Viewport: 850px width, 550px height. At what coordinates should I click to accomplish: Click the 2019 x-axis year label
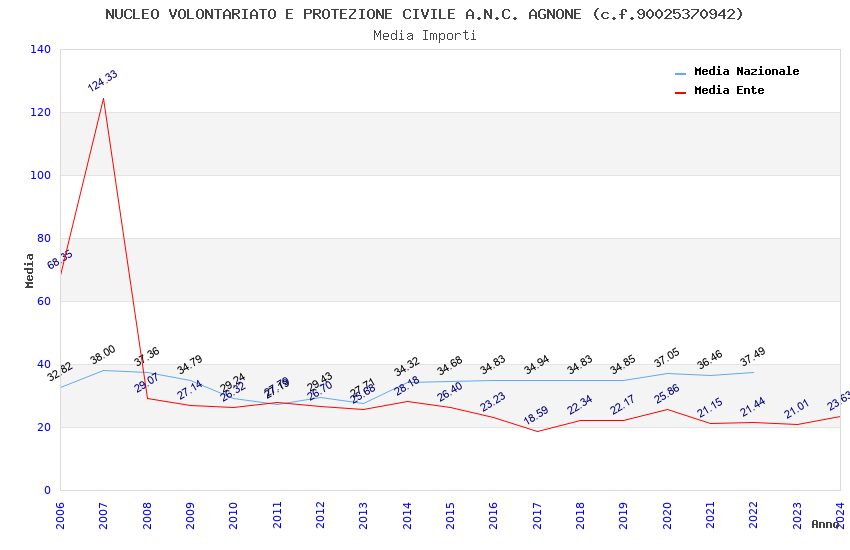click(x=623, y=515)
